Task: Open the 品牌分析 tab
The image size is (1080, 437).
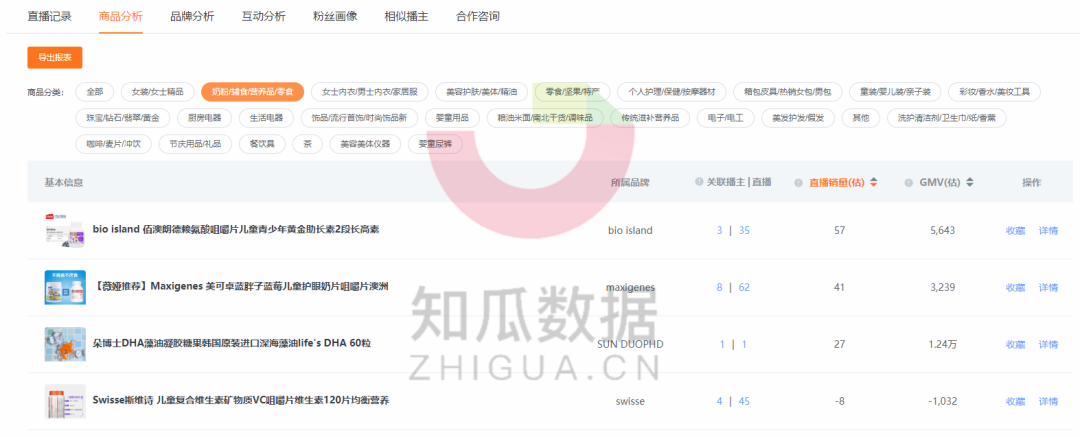Action: 192,16
